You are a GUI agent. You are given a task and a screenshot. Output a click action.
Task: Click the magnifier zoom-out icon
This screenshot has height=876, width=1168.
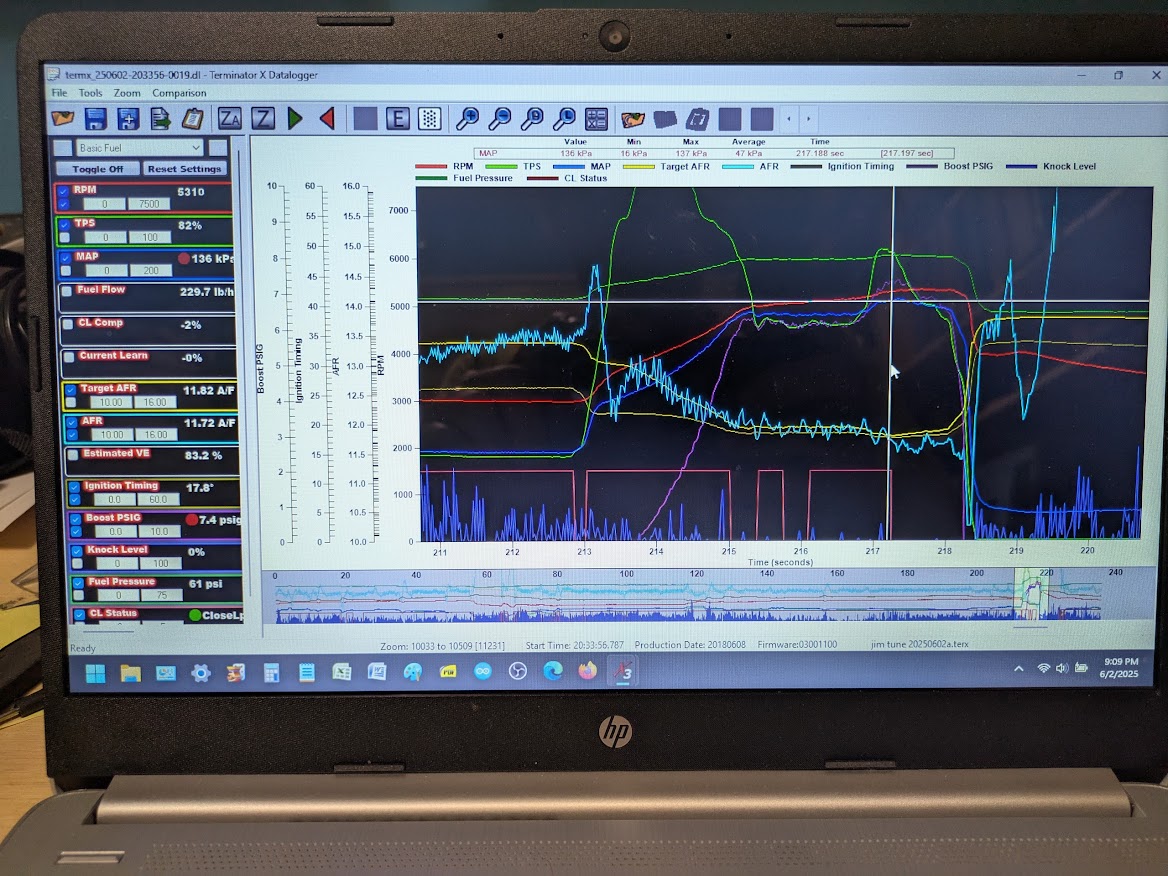point(500,118)
